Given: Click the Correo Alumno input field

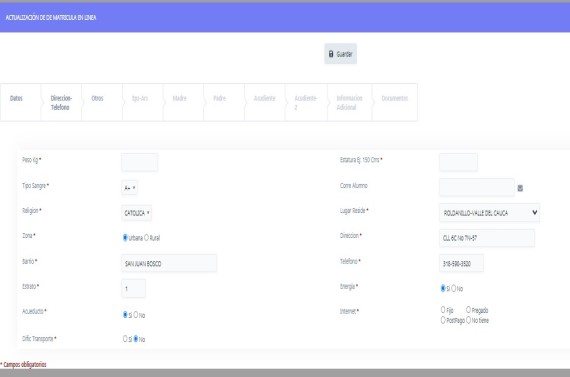Looking at the screenshot, I should click(477, 188).
